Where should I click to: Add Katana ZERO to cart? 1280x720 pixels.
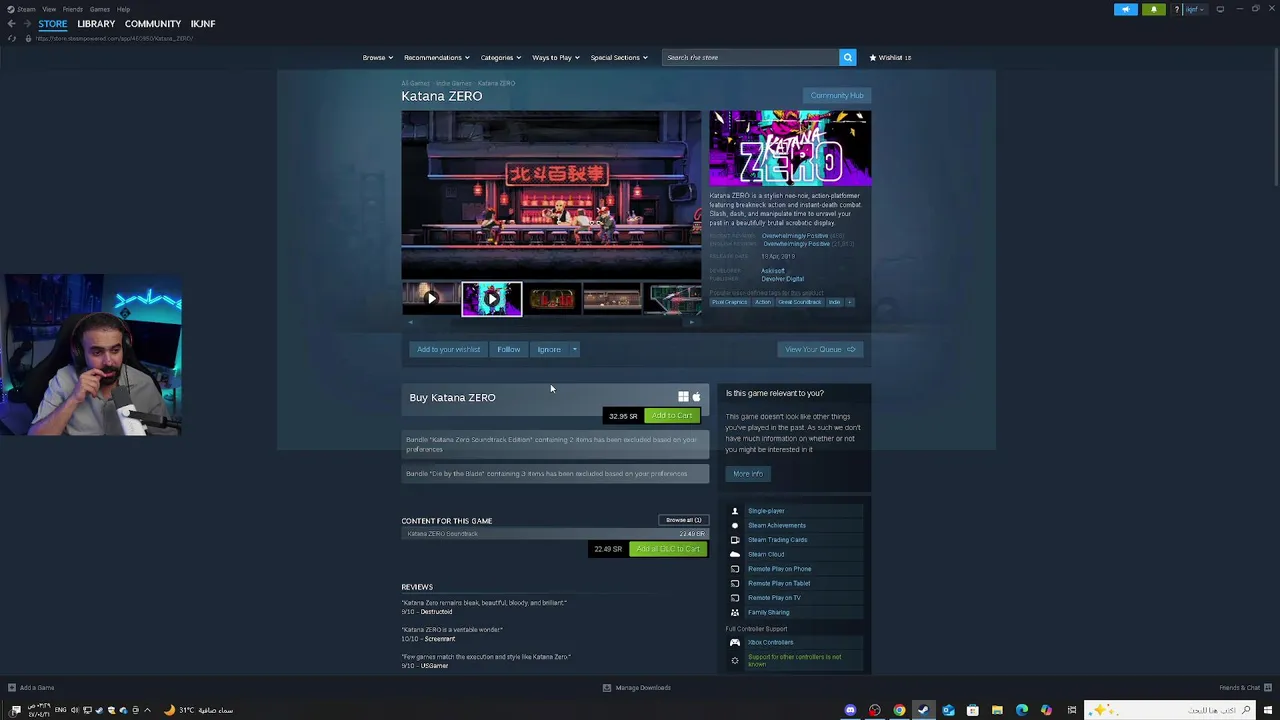click(671, 416)
